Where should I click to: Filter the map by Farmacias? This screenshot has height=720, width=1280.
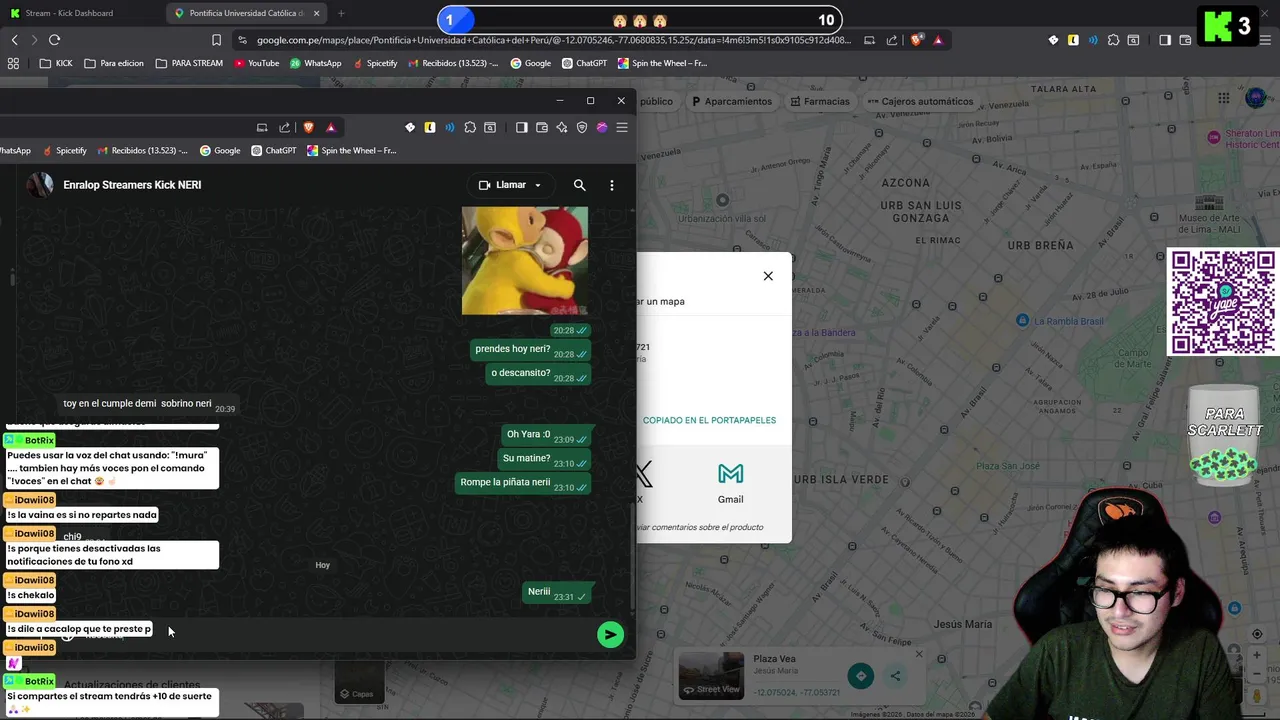point(820,101)
